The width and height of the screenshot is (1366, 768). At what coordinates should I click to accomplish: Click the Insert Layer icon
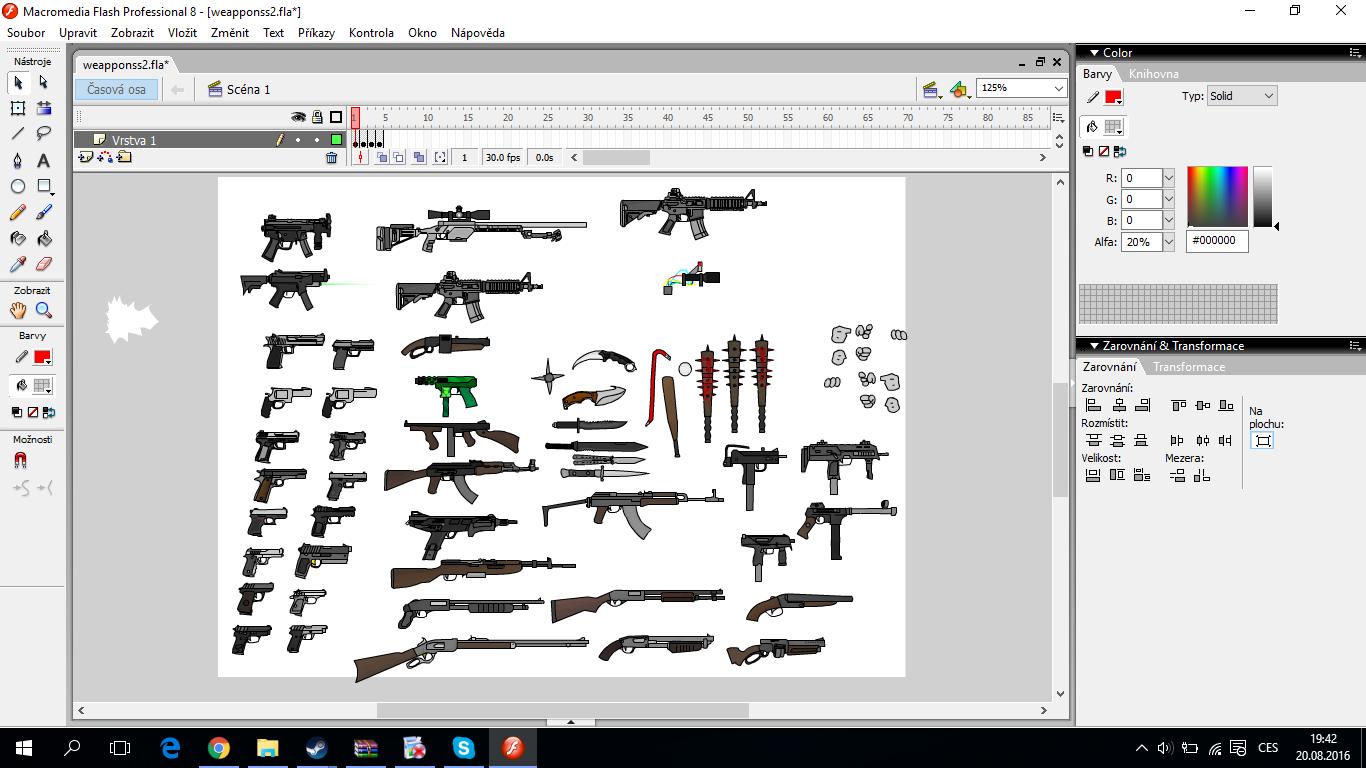coord(86,157)
